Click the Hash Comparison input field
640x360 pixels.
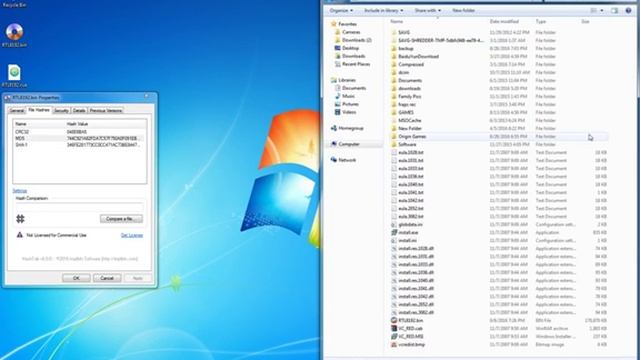[80, 207]
